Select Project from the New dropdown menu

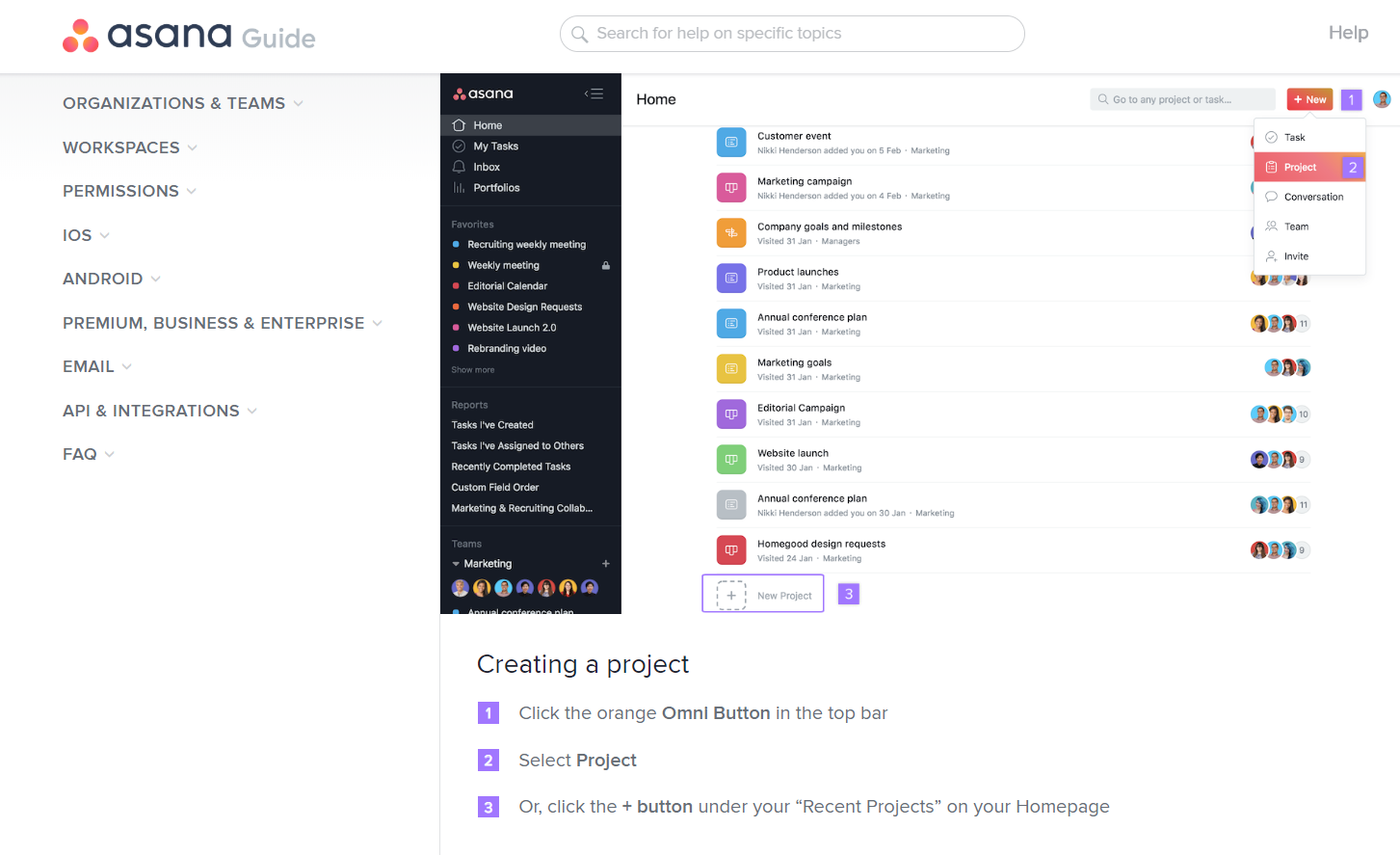pos(1309,167)
